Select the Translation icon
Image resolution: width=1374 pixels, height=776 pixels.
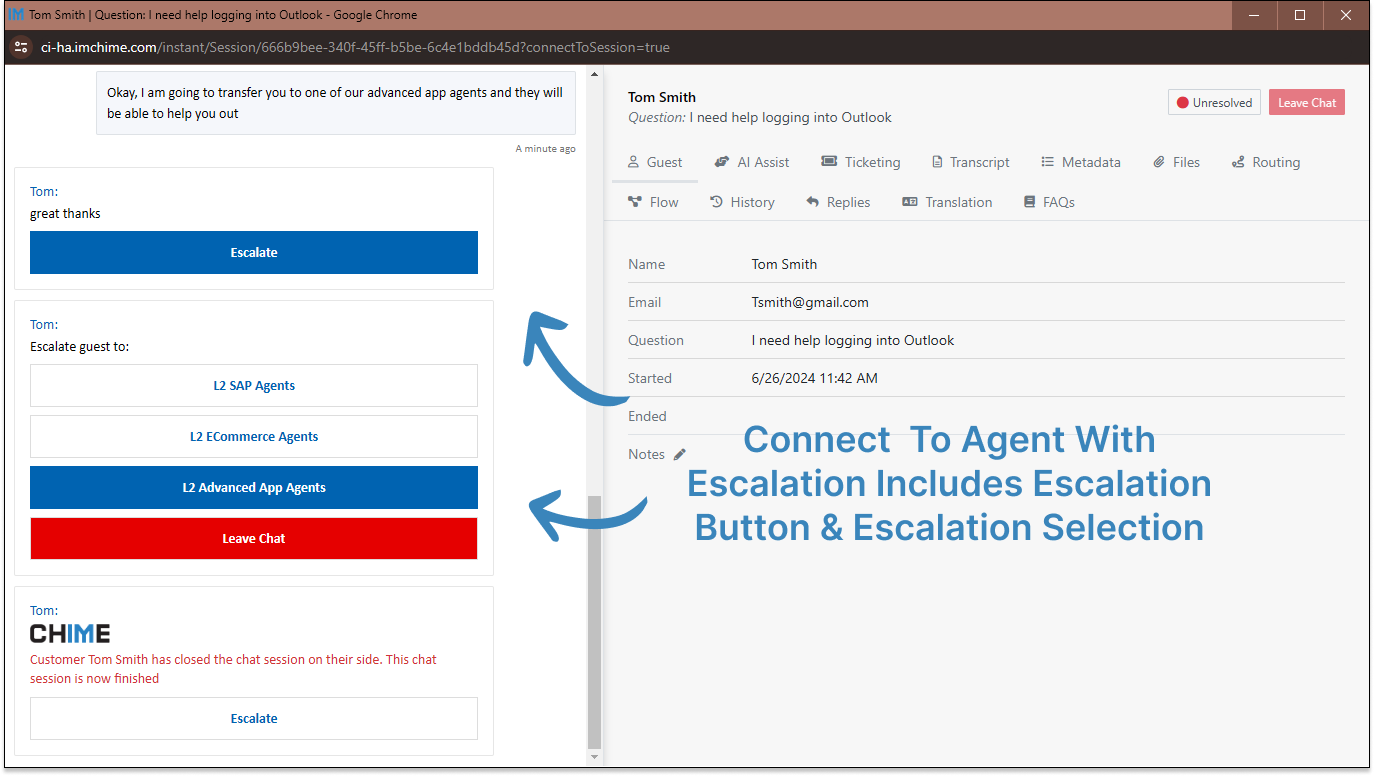(x=909, y=201)
